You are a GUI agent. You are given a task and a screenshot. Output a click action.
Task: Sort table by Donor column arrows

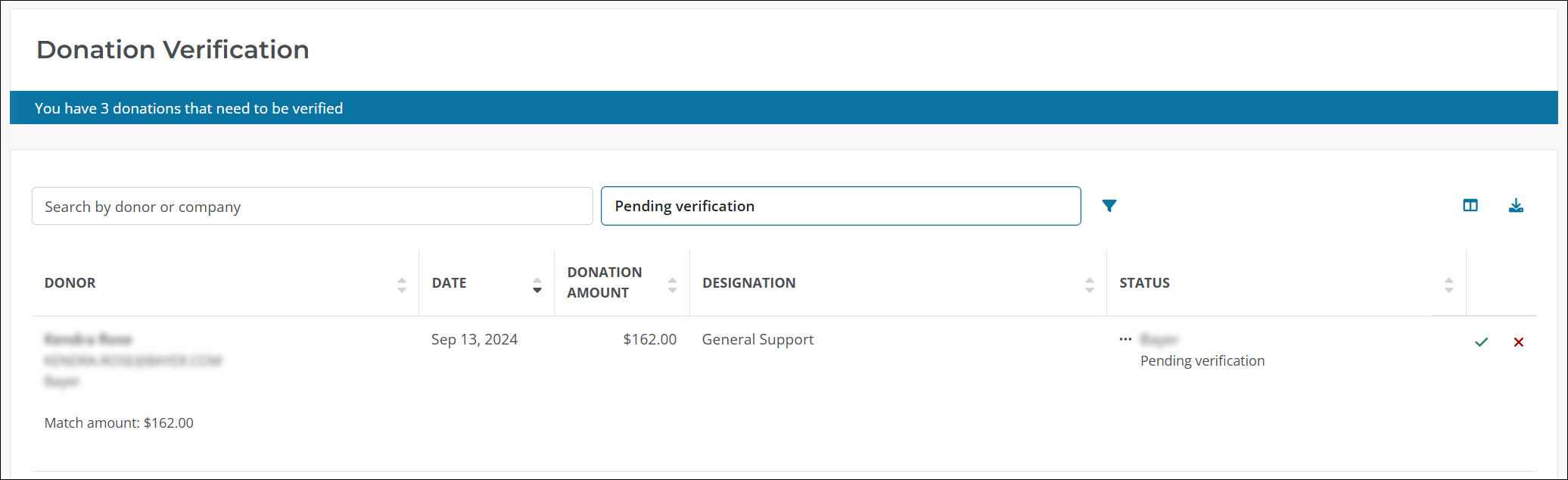(x=402, y=285)
